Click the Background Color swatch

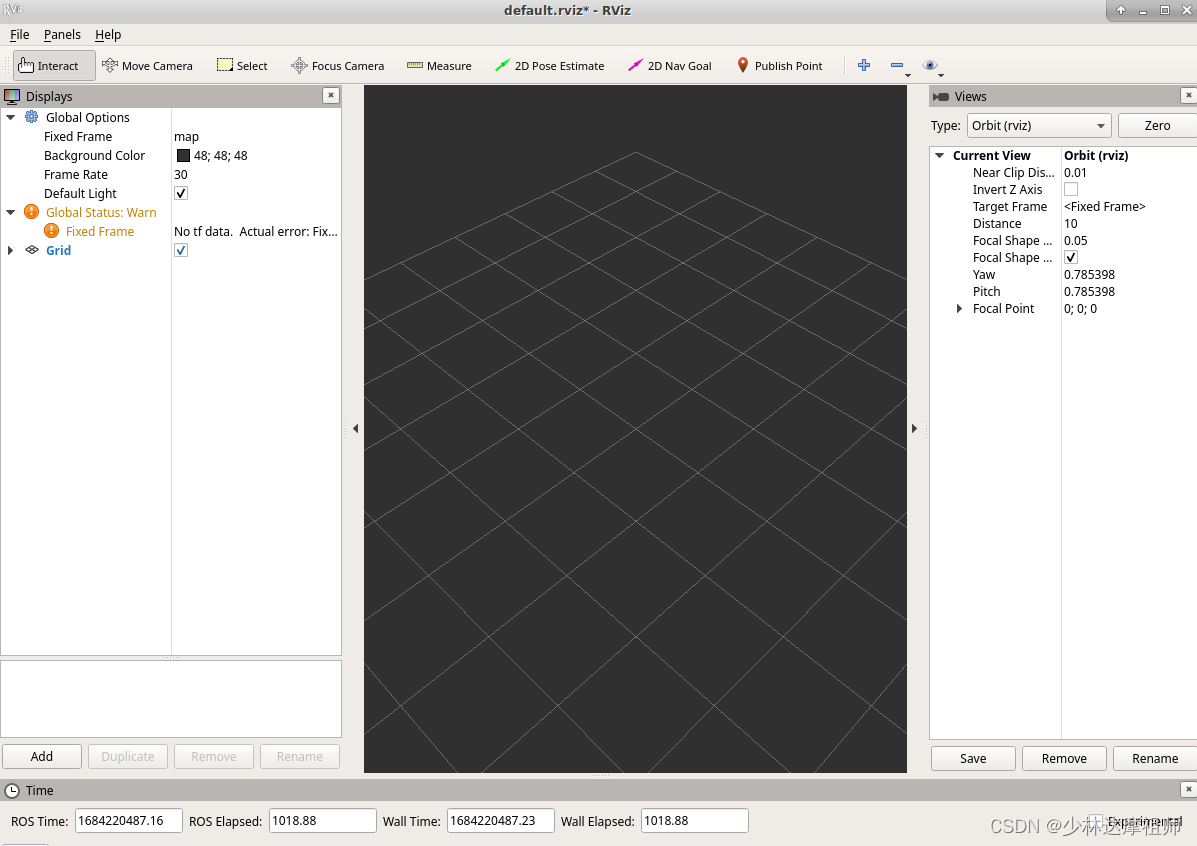pos(183,155)
